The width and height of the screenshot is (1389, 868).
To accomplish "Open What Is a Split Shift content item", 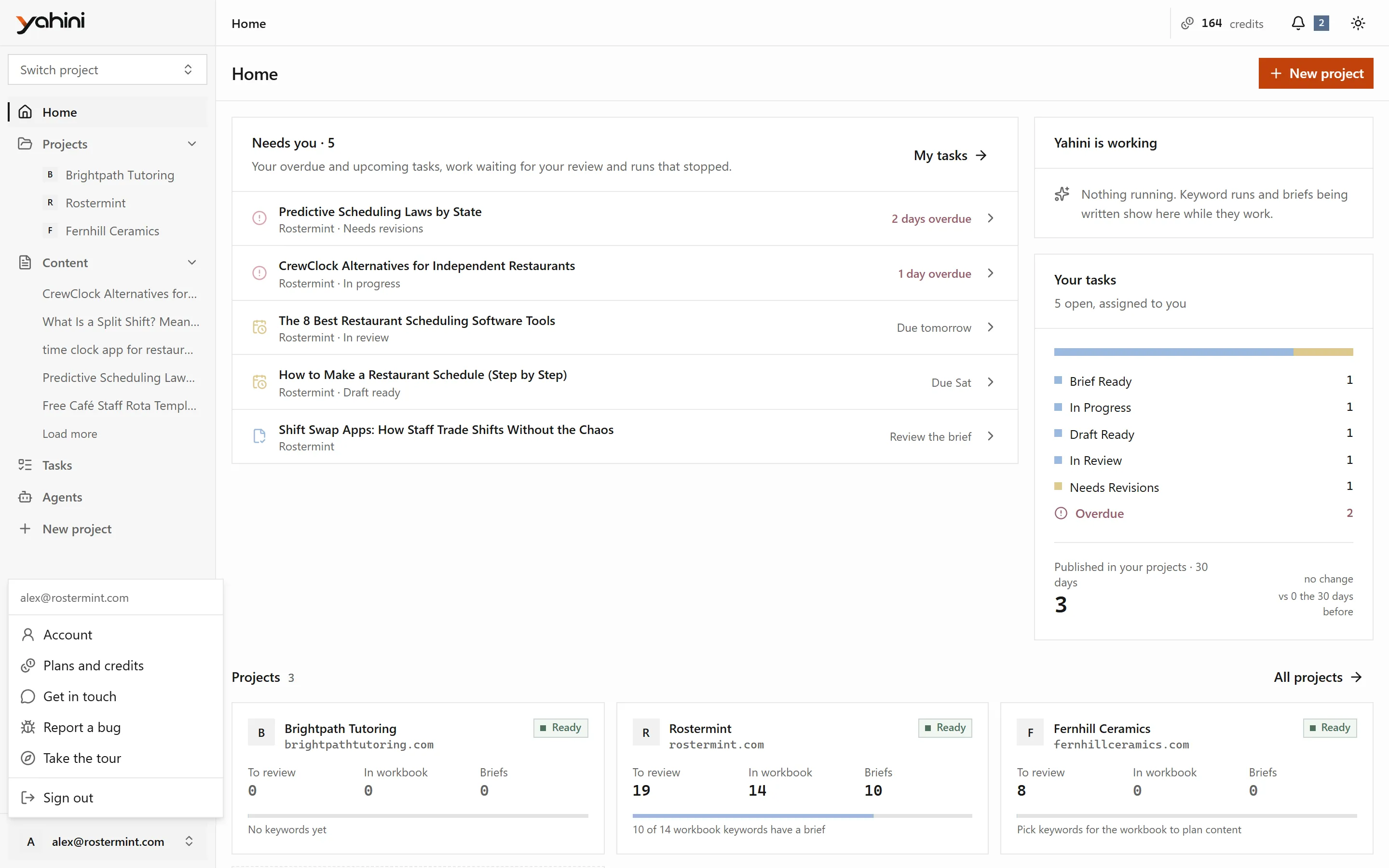I will click(x=121, y=322).
